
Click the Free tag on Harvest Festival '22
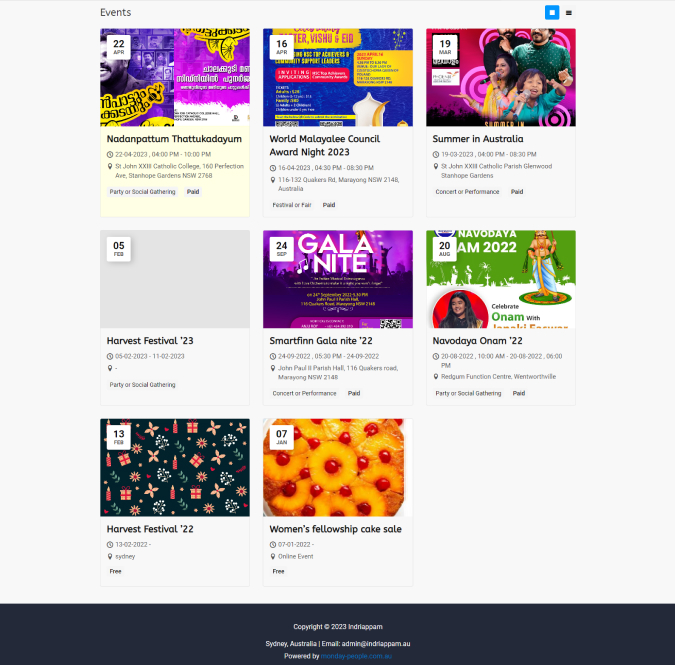coord(115,572)
